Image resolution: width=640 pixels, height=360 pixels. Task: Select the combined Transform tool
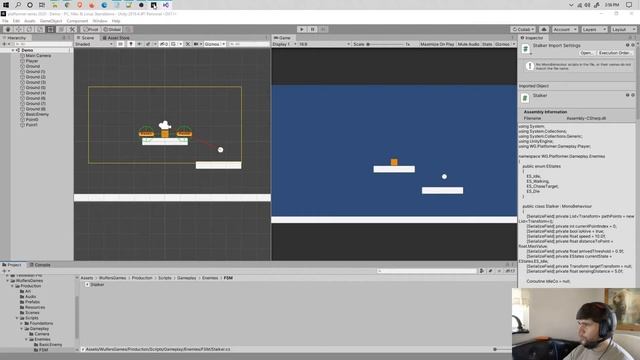click(61, 29)
